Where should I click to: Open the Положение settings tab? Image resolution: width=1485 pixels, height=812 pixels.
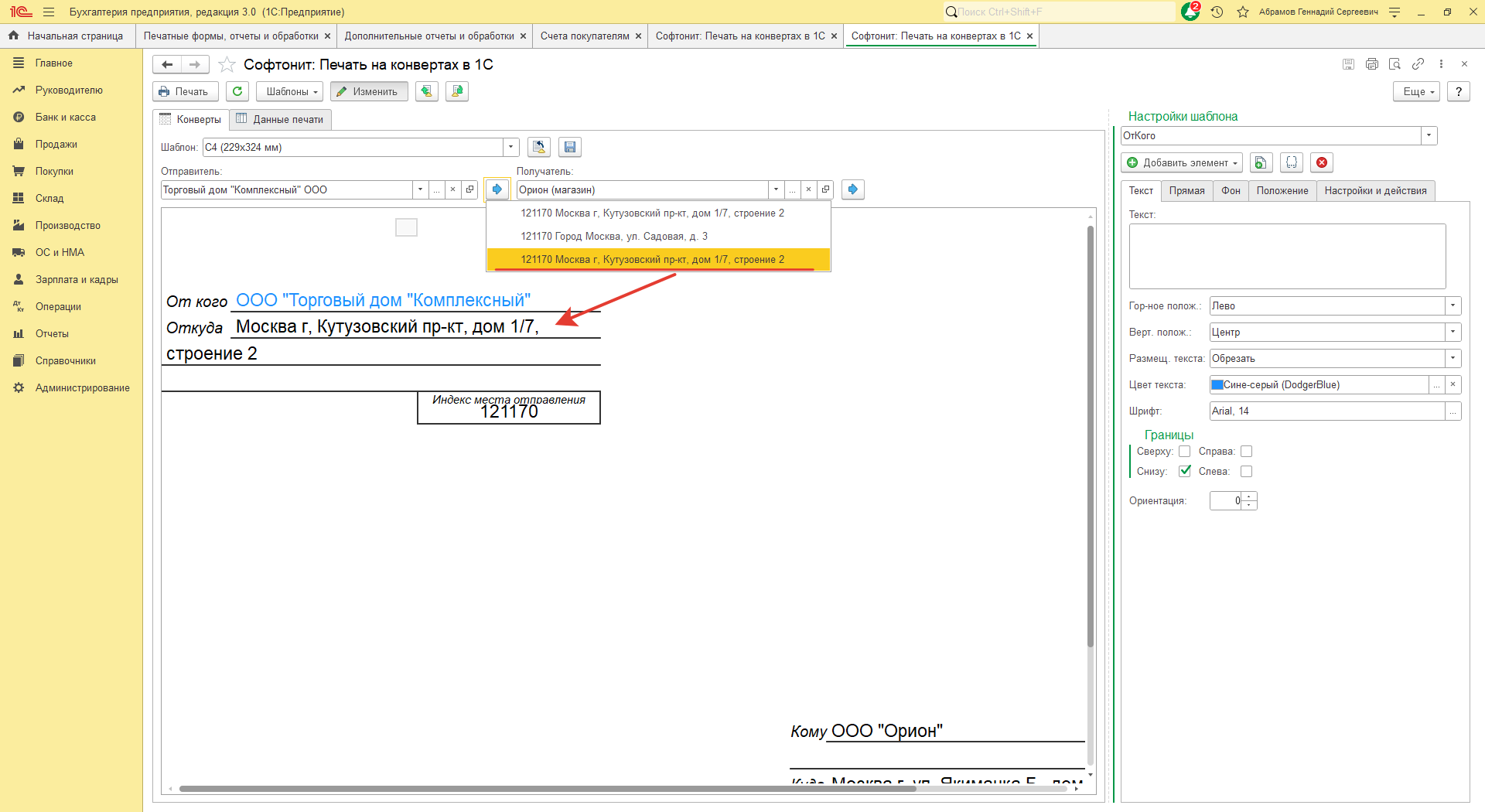1282,190
